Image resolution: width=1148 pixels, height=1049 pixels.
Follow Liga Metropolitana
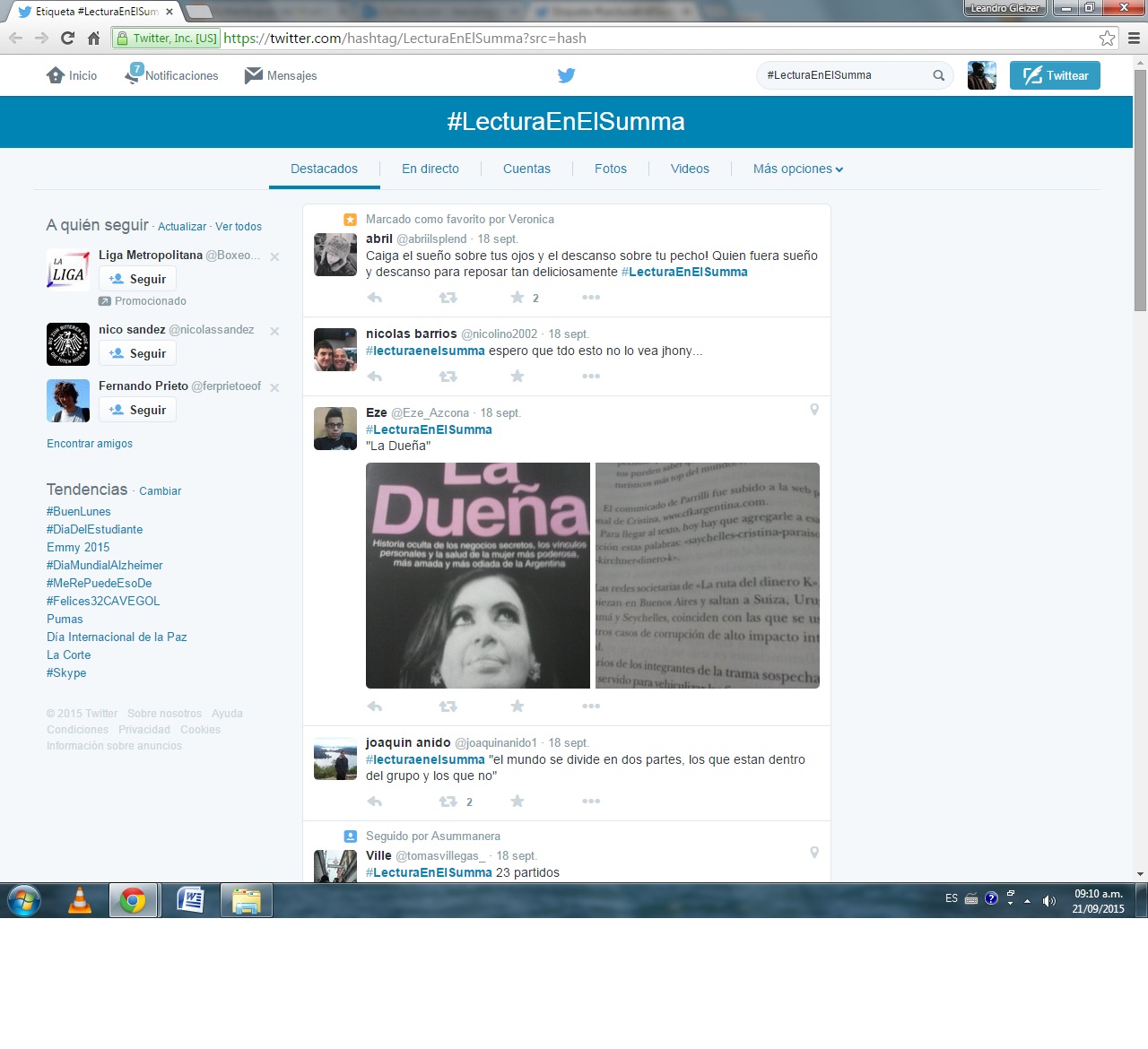tap(137, 279)
